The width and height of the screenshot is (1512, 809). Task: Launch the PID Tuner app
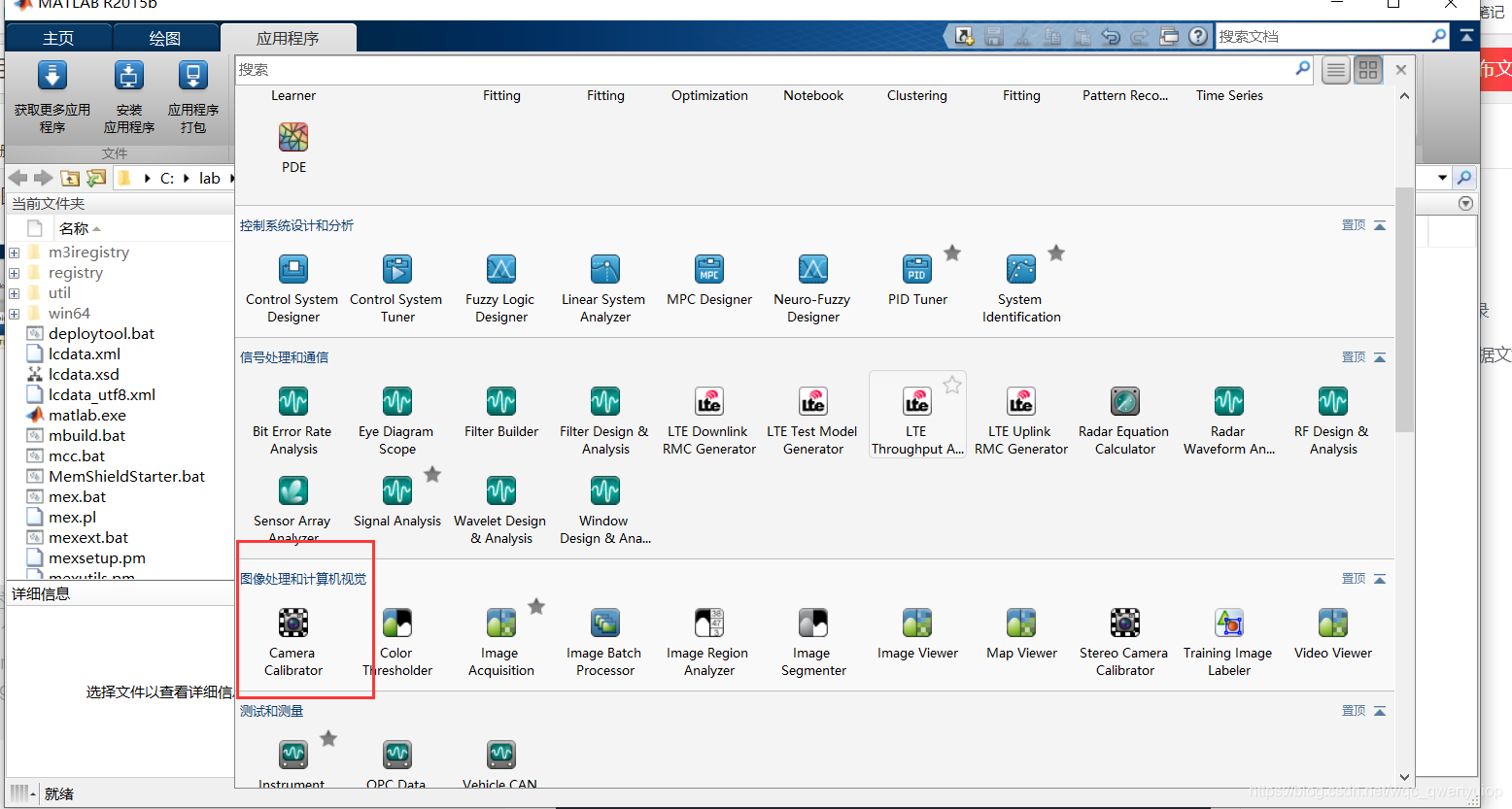coord(916,280)
